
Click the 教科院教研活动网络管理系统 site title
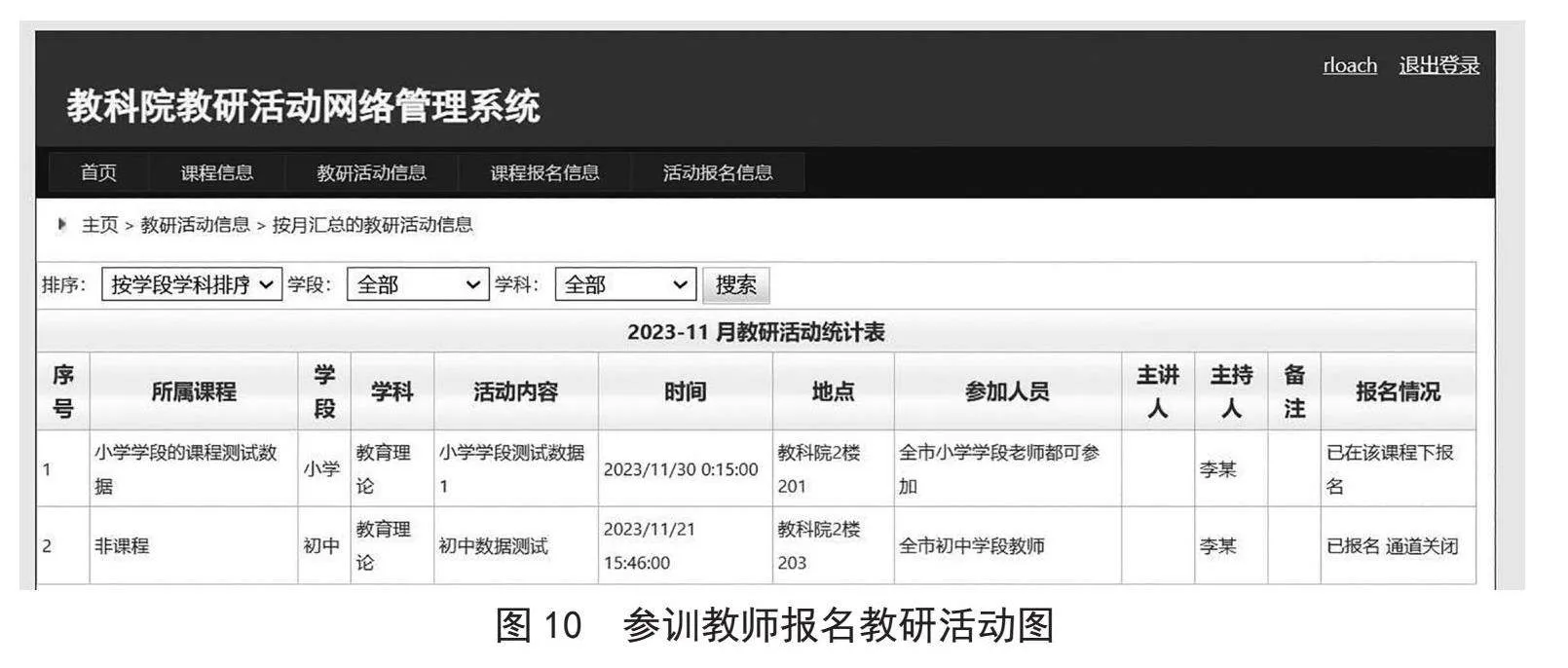click(303, 106)
